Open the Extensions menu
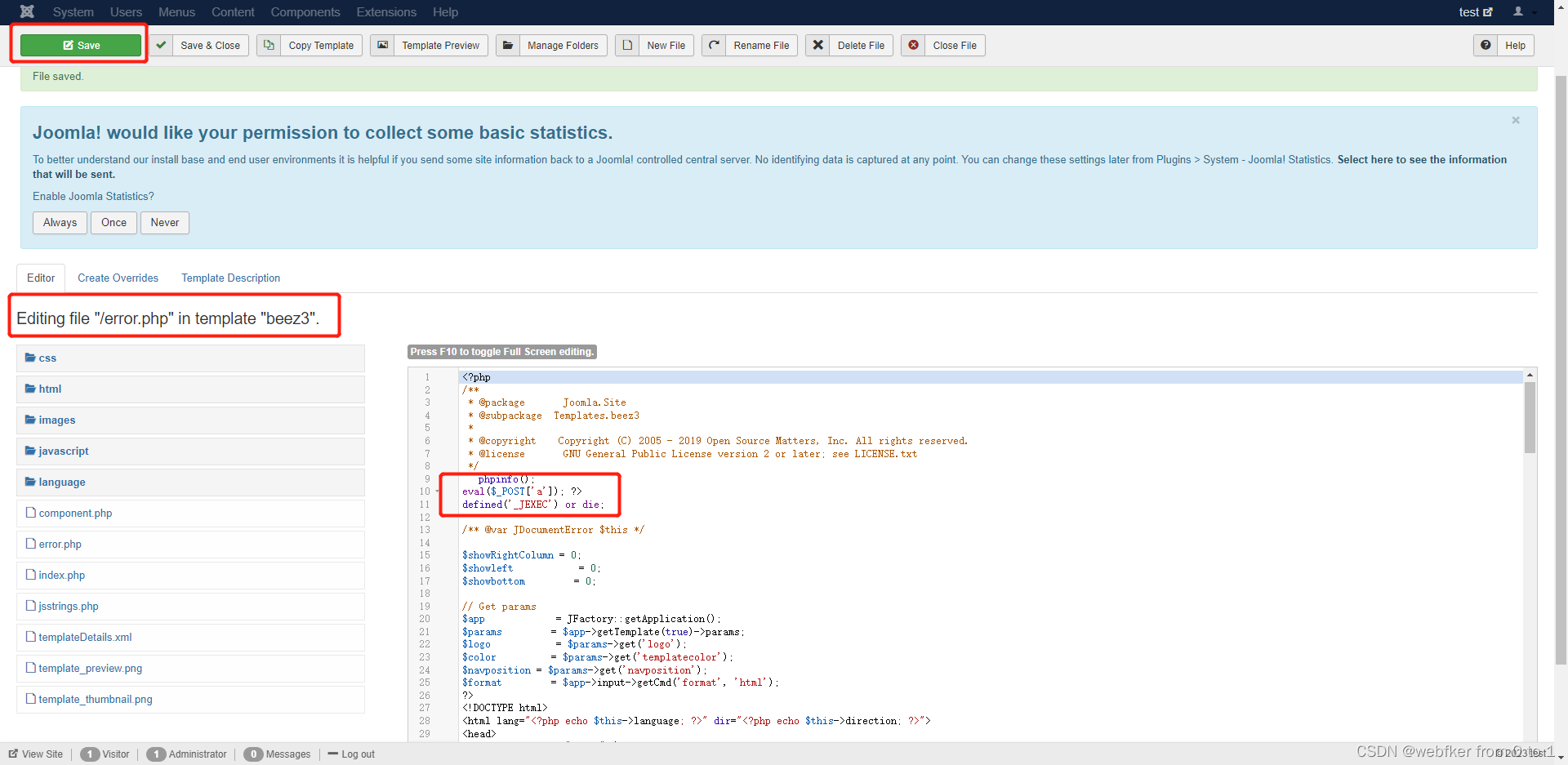This screenshot has width=1568, height=765. tap(386, 12)
